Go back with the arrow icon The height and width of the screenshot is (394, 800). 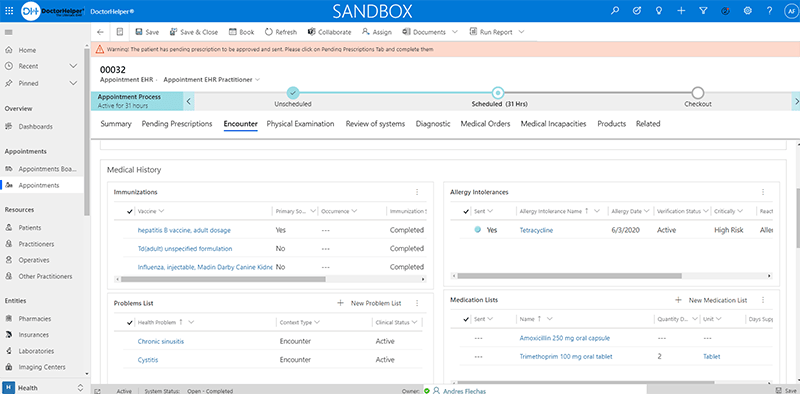click(100, 32)
